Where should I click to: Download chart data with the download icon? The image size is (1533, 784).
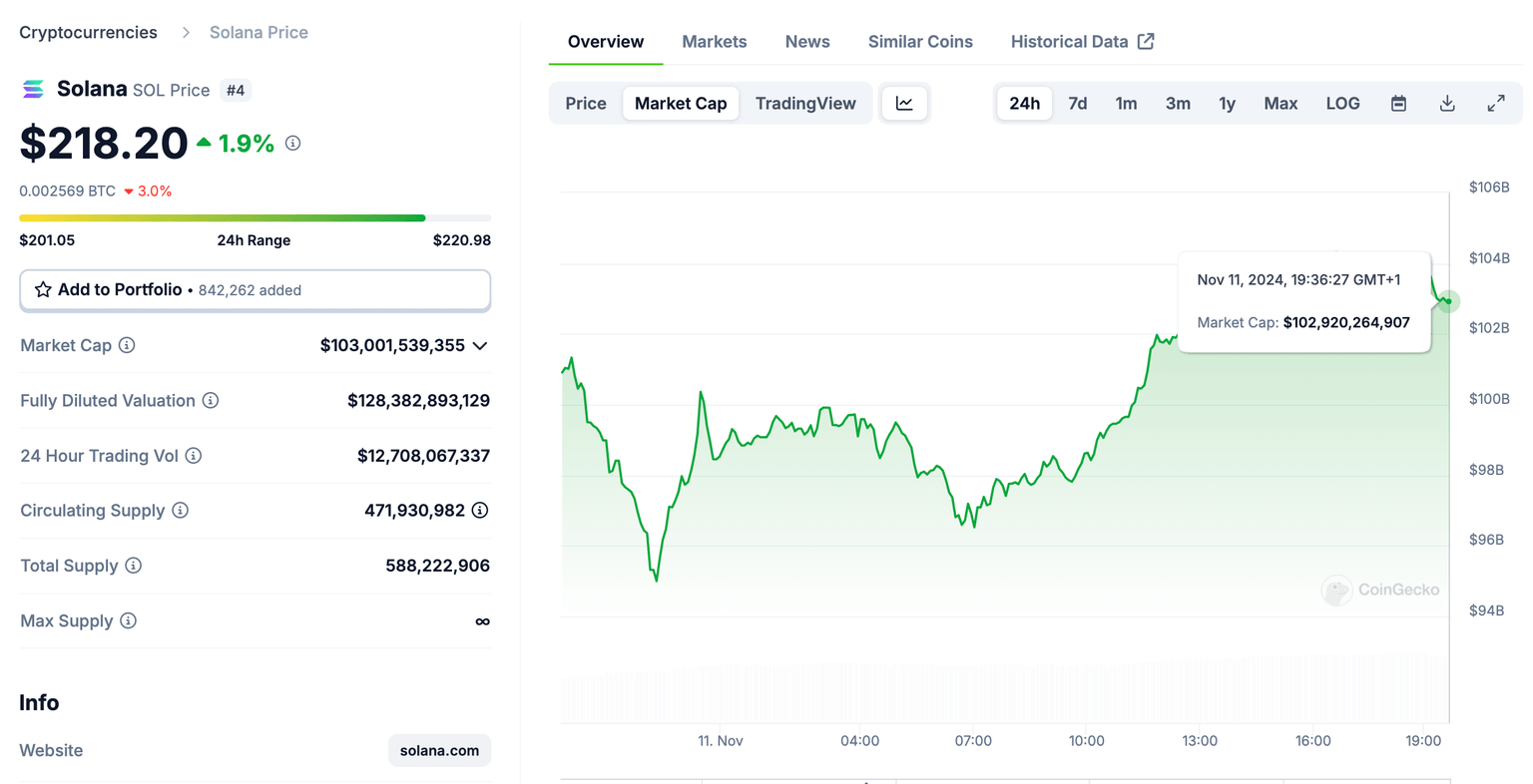tap(1447, 104)
